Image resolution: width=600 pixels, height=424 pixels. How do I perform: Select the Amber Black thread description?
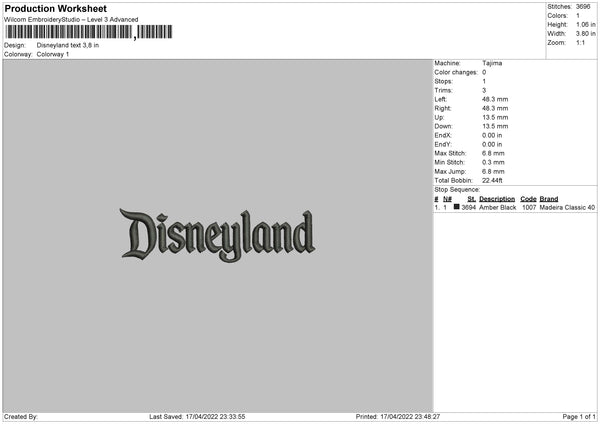click(x=497, y=207)
